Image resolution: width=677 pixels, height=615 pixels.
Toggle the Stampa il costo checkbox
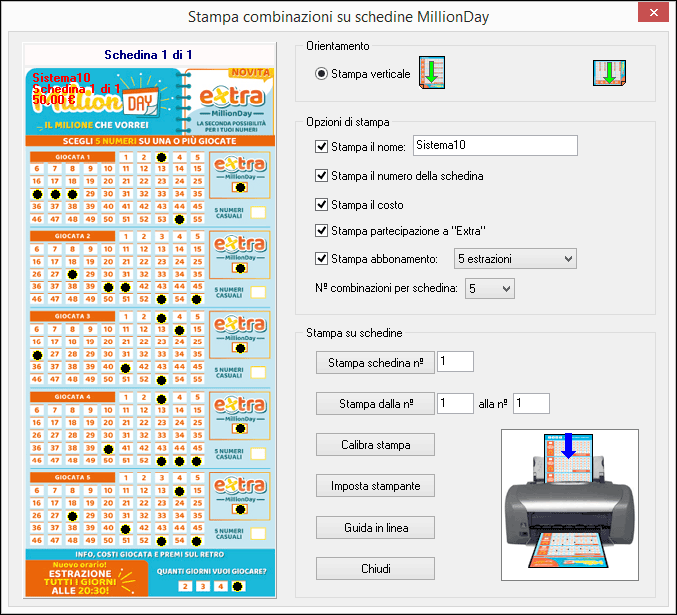pyautogui.click(x=321, y=204)
